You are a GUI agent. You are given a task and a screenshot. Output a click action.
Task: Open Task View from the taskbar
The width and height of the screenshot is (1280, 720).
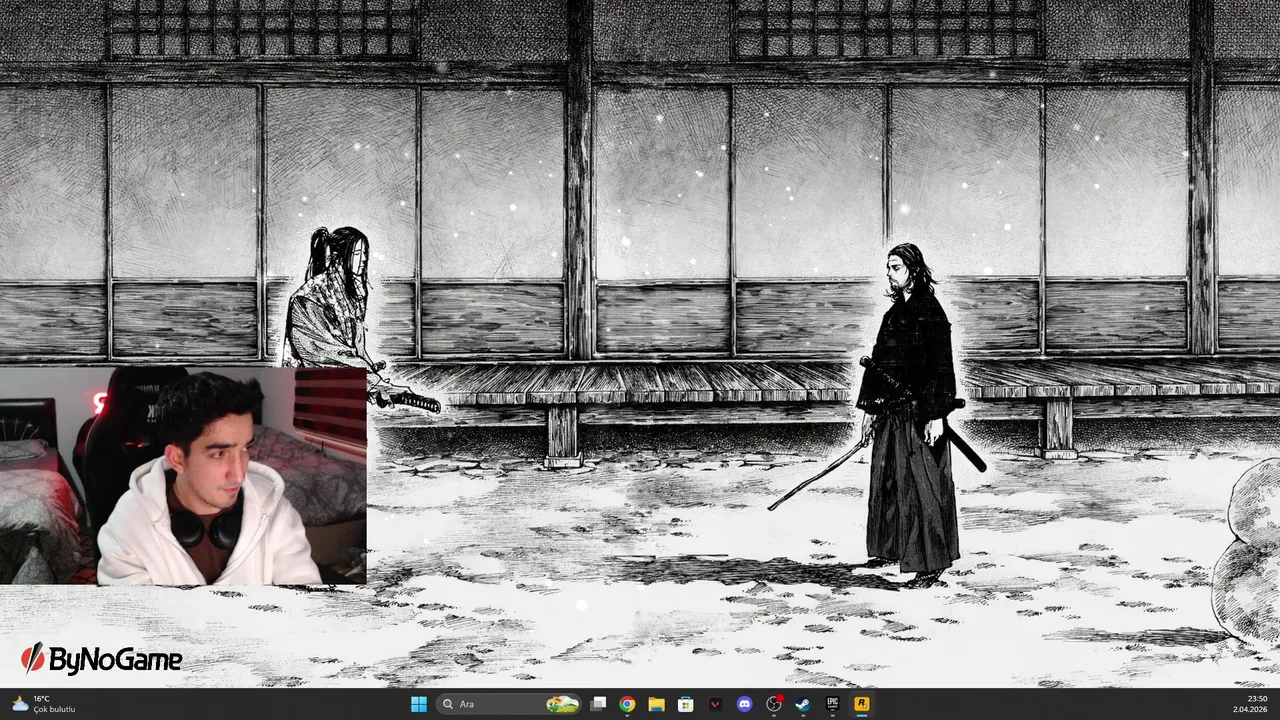(x=598, y=704)
